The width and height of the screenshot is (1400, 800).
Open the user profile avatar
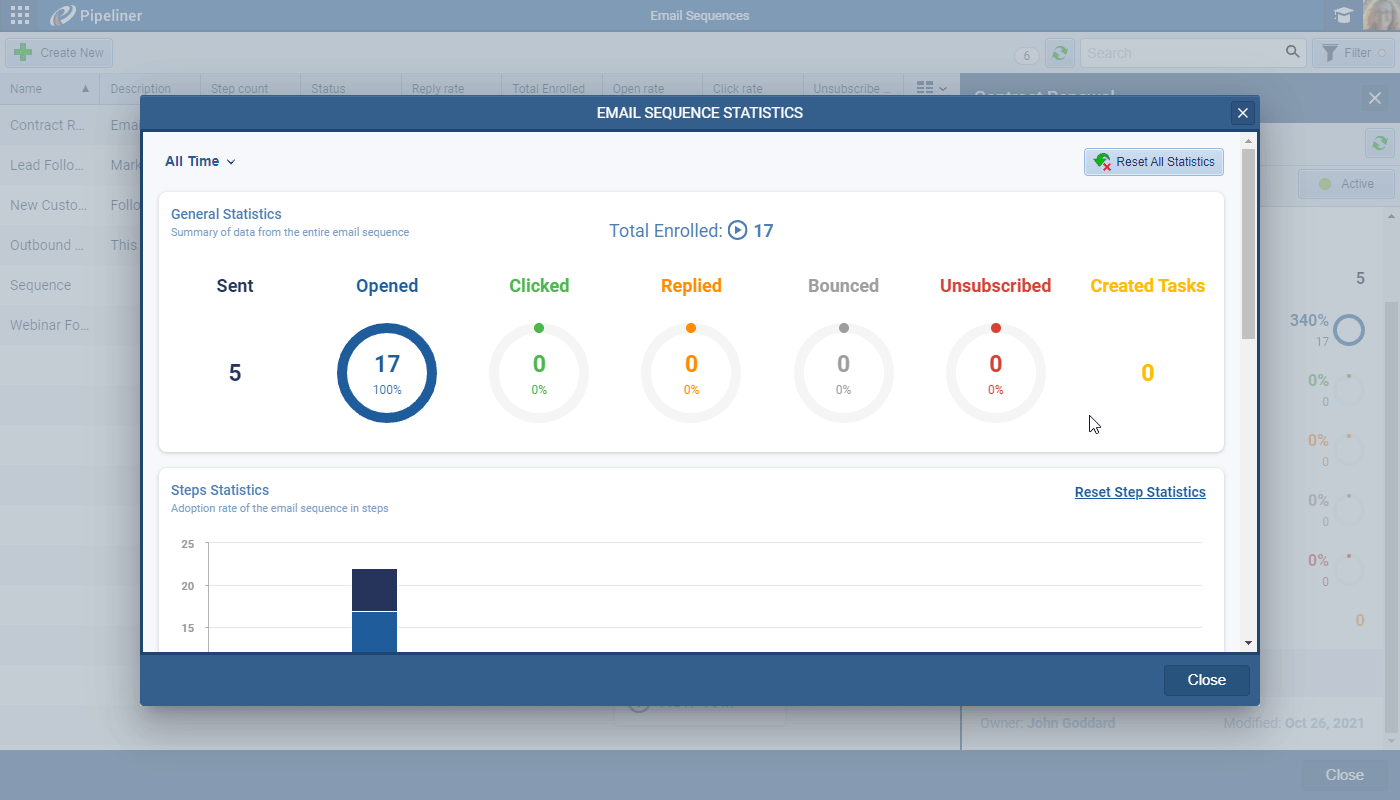[x=1380, y=15]
